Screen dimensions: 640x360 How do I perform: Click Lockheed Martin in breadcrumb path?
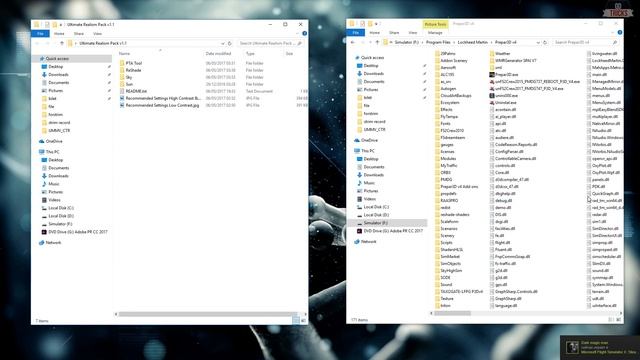click(x=472, y=42)
